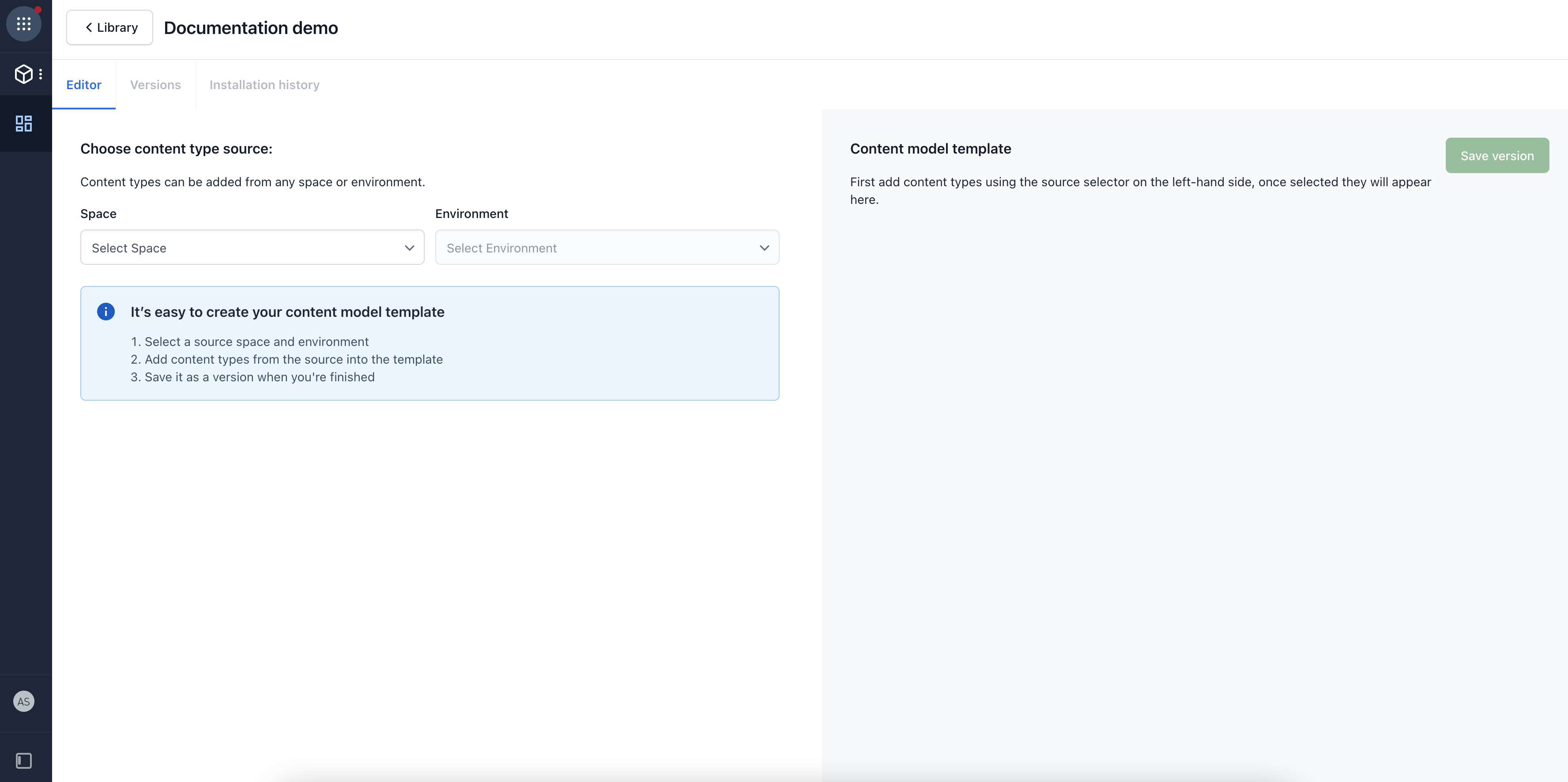Click 'First add content types' helper text
1568x782 pixels.
1140,191
